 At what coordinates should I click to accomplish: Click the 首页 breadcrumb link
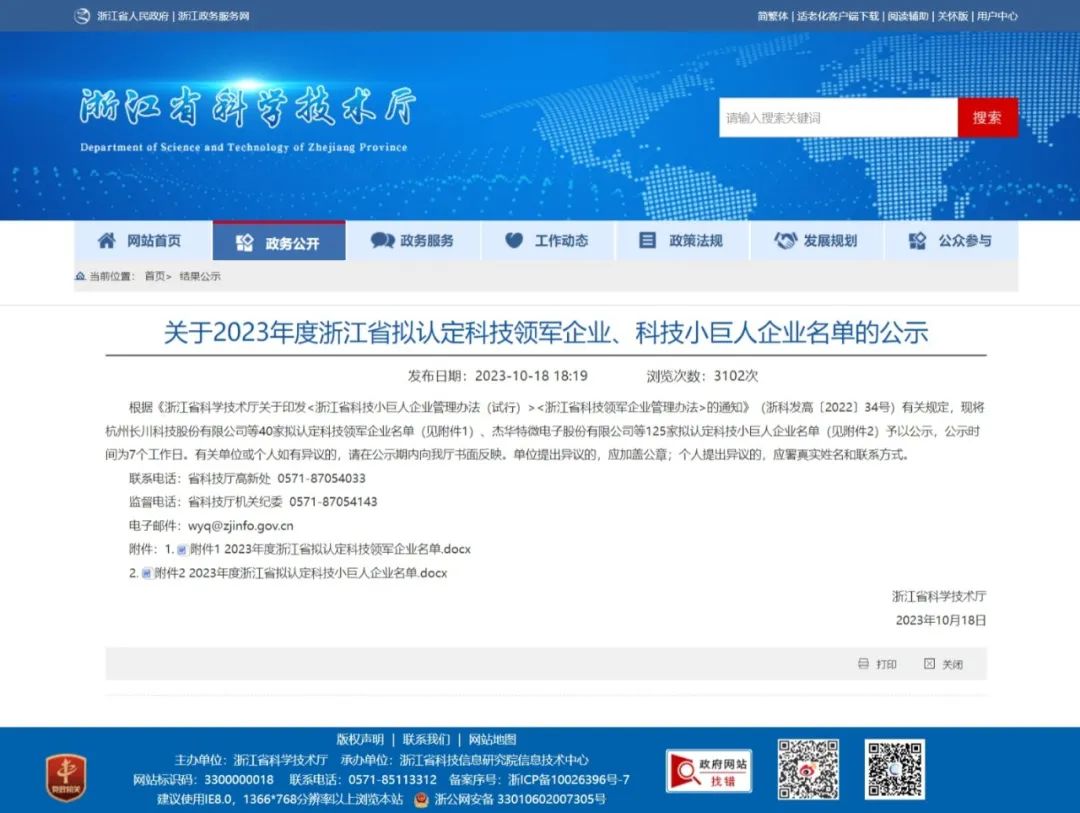156,276
